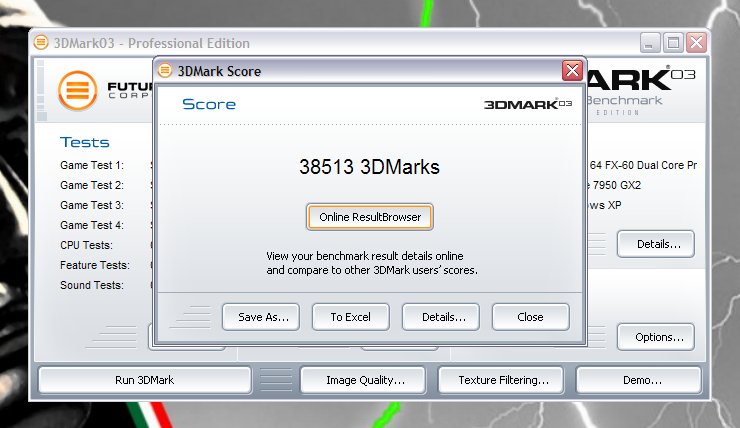The width and height of the screenshot is (740, 428).
Task: Click the Futuremark orange logo in the main window
Action: pyautogui.click(x=77, y=90)
